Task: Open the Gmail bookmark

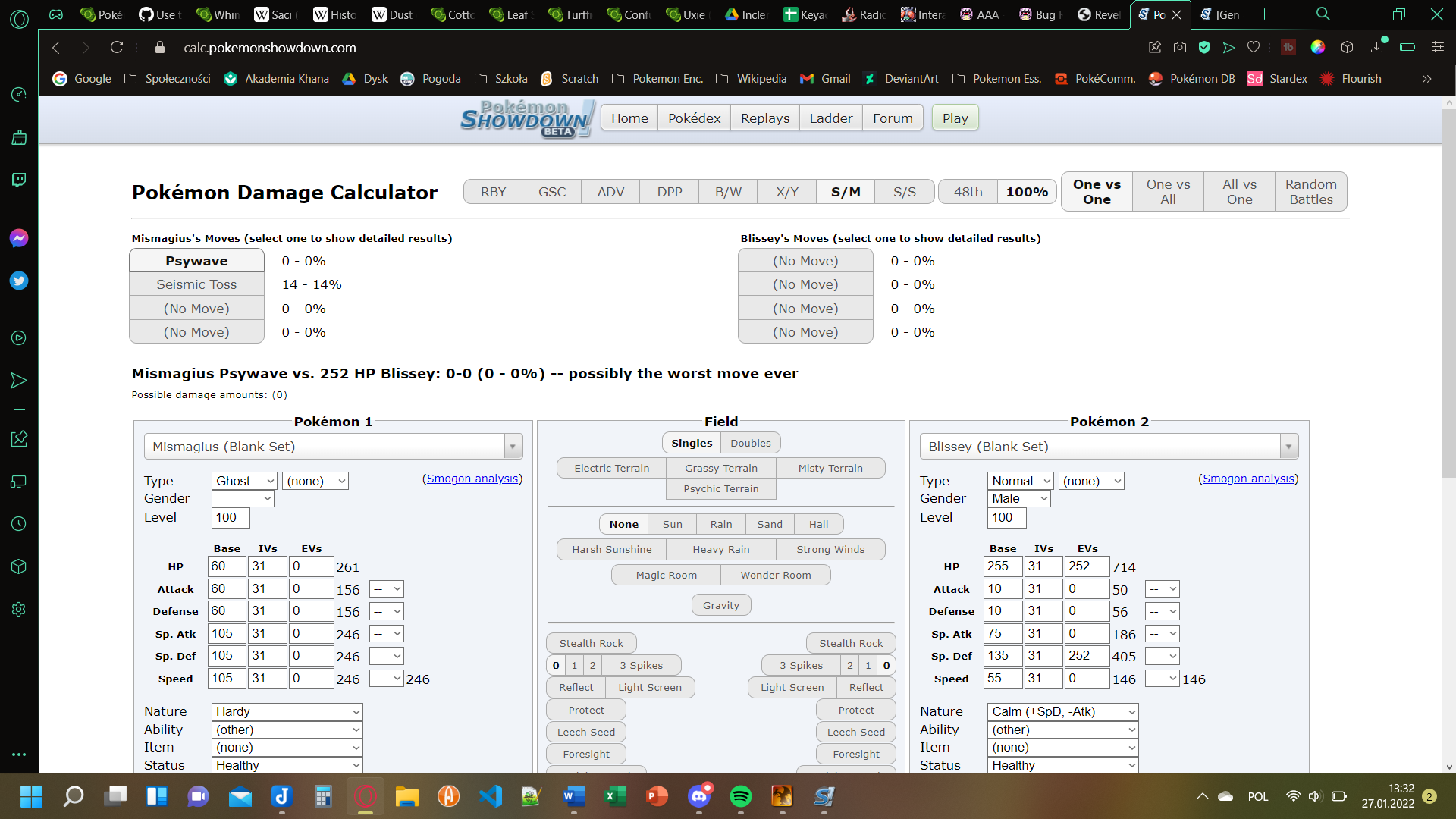Action: point(825,79)
